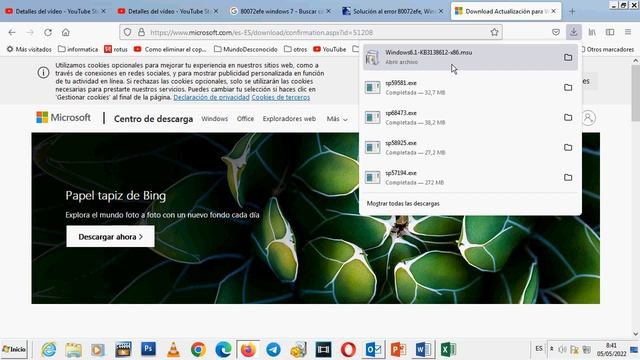Close the '80072efe windows 7' tab
Image resolution: width=640 pixels, height=360 pixels.
coord(329,11)
